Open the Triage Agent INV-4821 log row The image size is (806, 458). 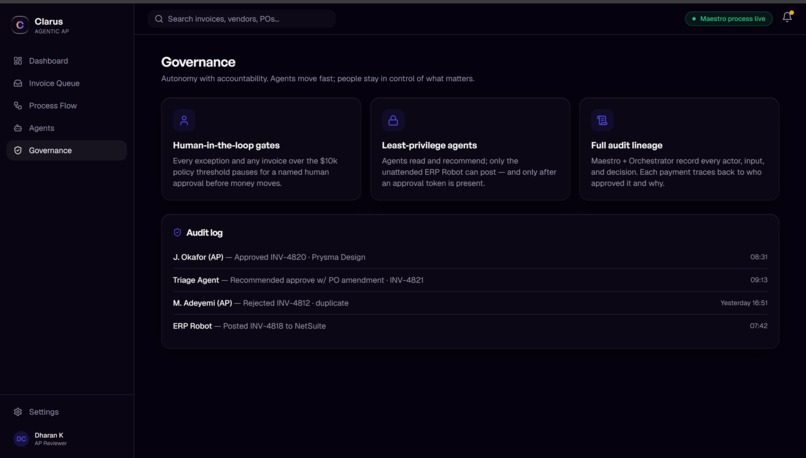(470, 280)
